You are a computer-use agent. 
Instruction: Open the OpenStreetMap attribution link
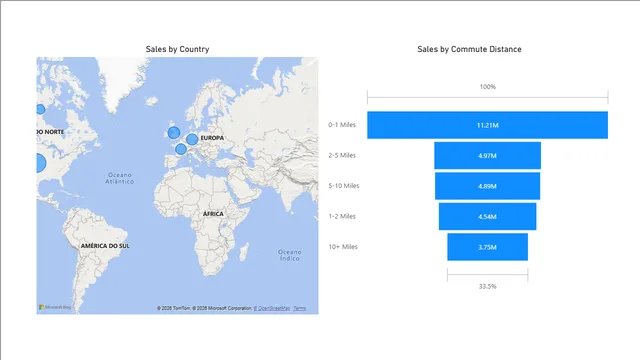click(272, 308)
